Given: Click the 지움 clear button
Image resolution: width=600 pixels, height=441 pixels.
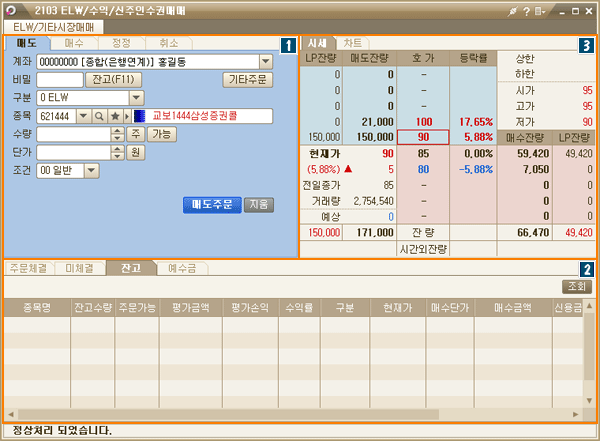Looking at the screenshot, I should coord(259,205).
